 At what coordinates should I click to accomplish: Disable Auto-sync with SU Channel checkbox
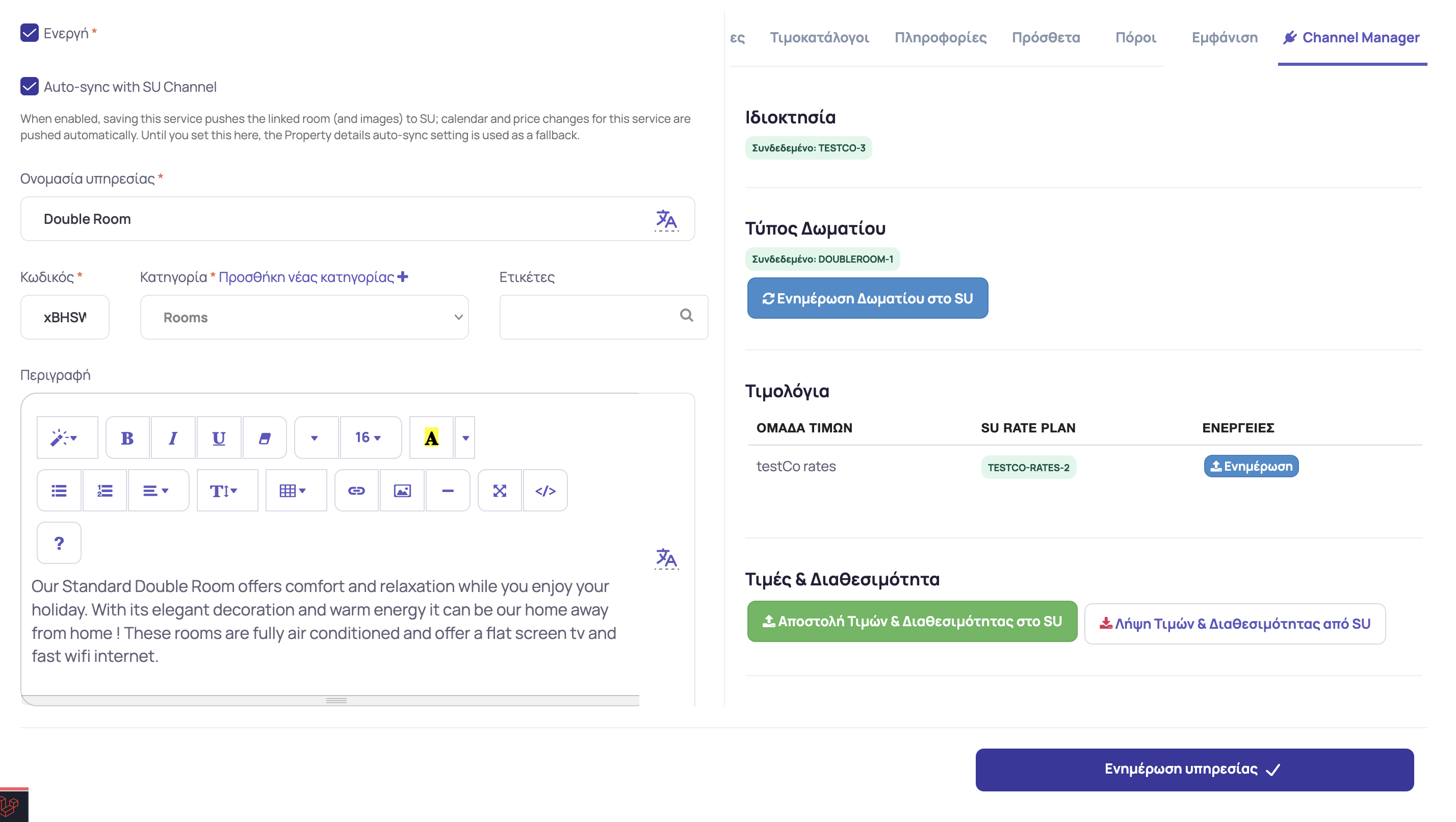click(30, 87)
